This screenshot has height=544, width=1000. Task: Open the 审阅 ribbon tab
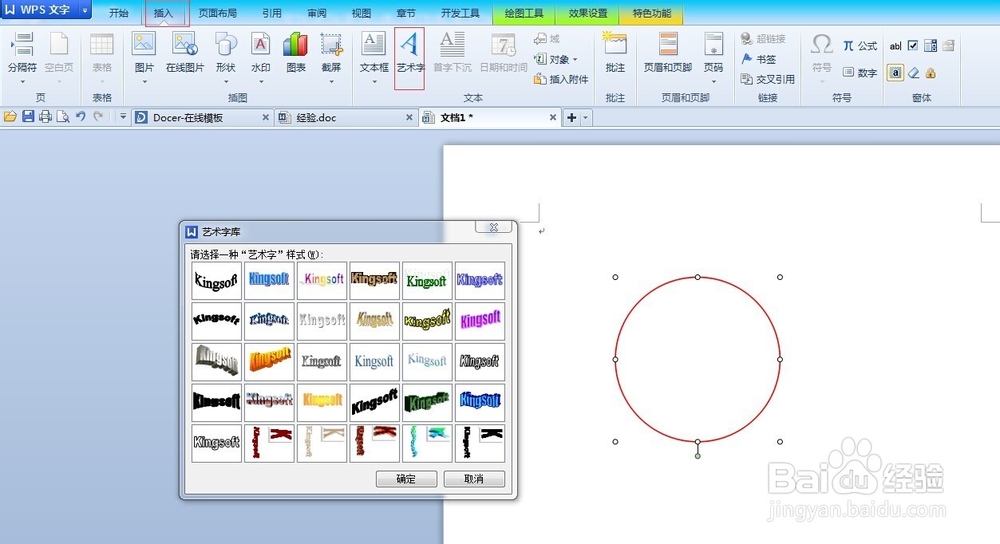316,13
